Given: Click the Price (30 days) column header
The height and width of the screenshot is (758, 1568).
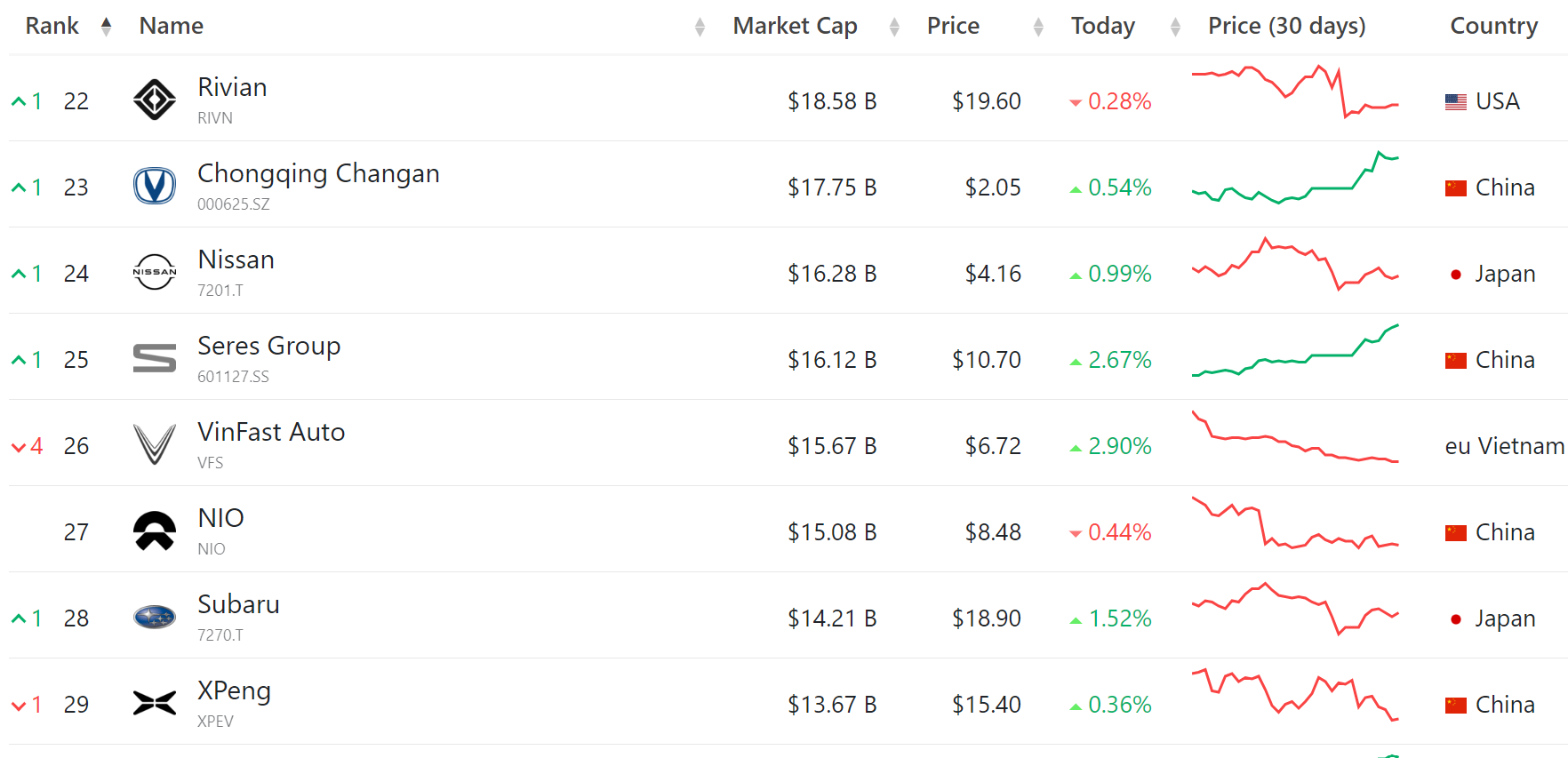Looking at the screenshot, I should tap(1286, 27).
